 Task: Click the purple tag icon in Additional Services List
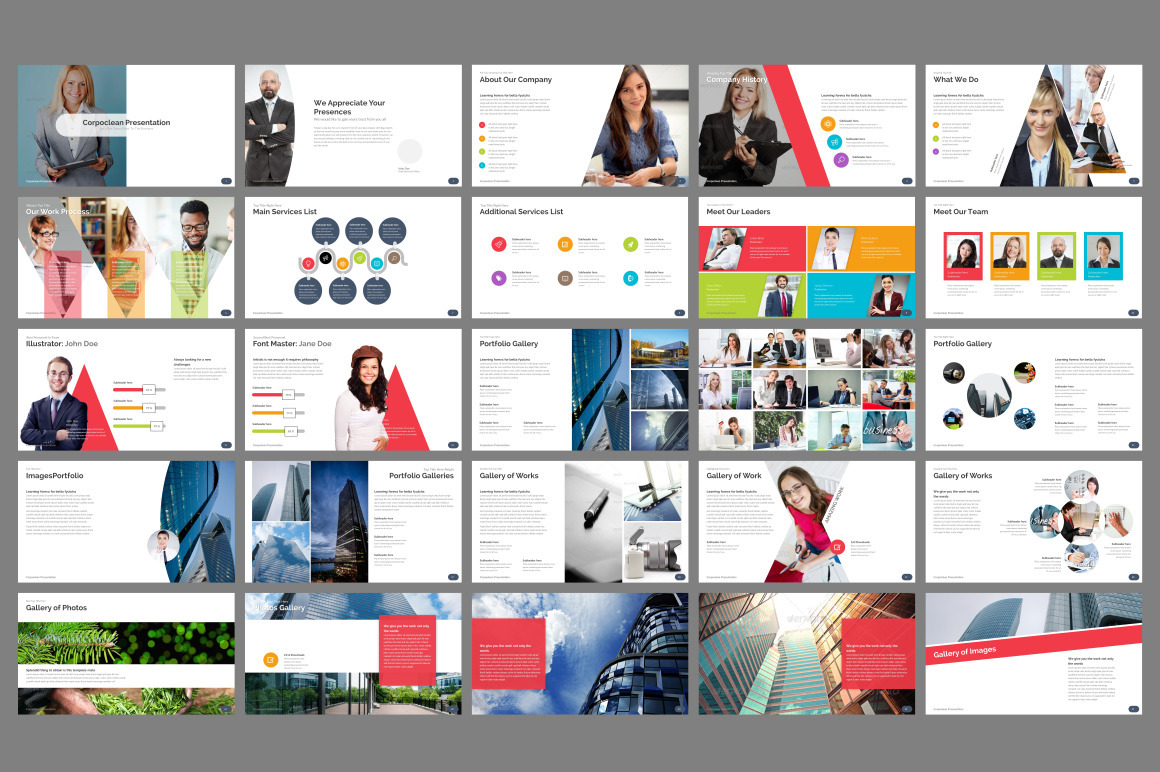[498, 277]
